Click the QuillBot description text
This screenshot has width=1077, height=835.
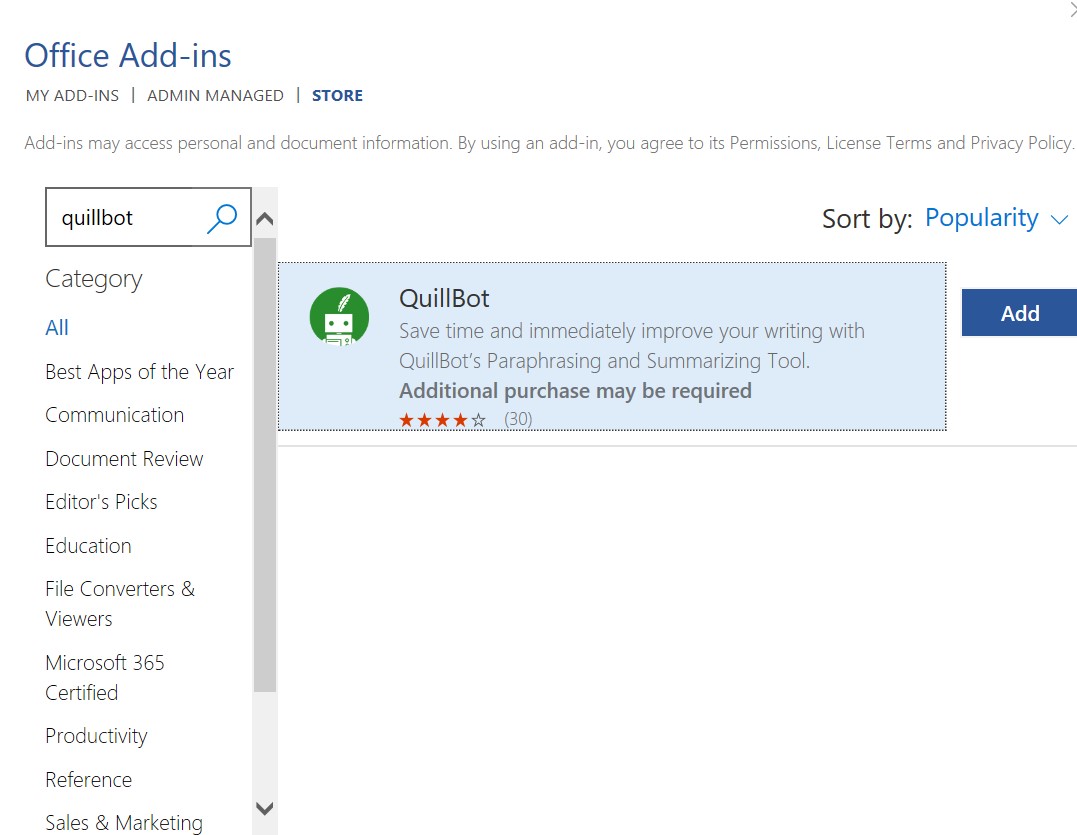coord(632,345)
